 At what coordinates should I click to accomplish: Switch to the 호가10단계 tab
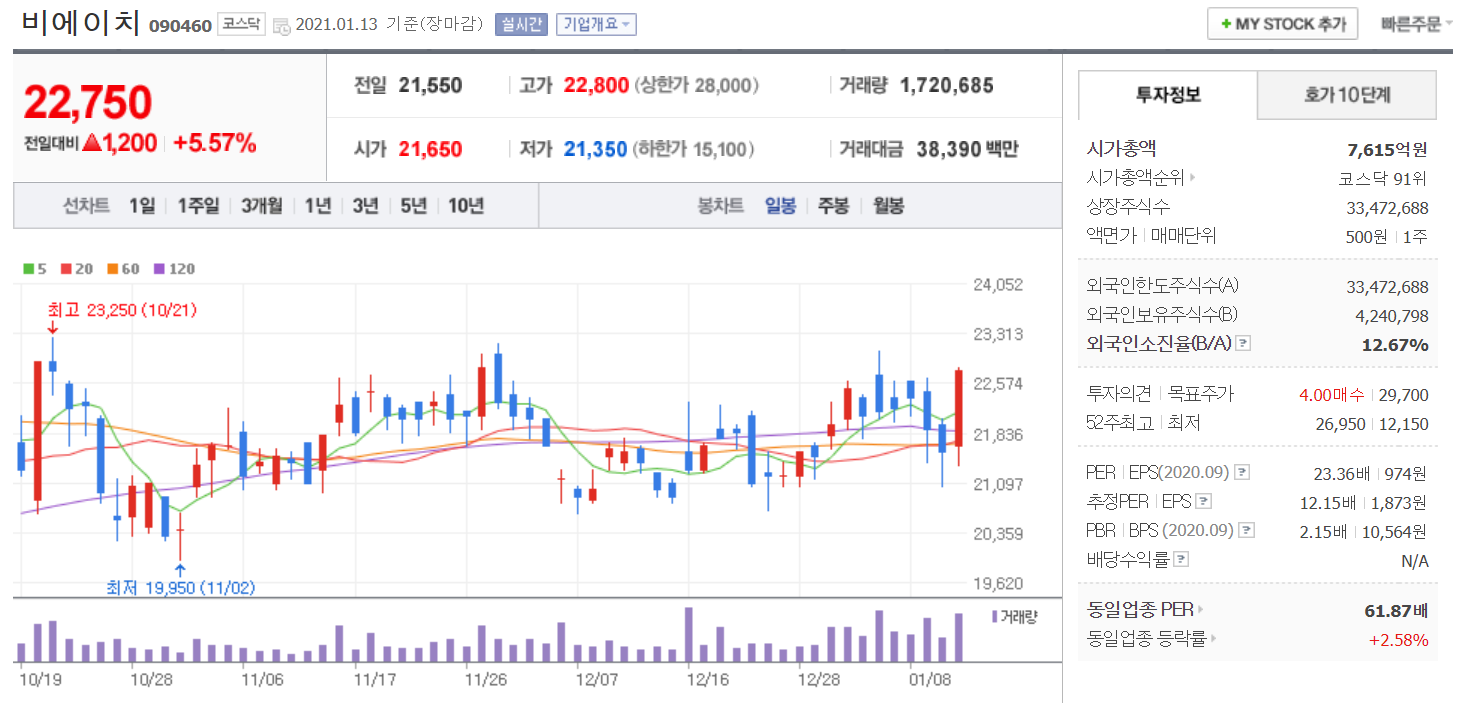[x=1346, y=95]
